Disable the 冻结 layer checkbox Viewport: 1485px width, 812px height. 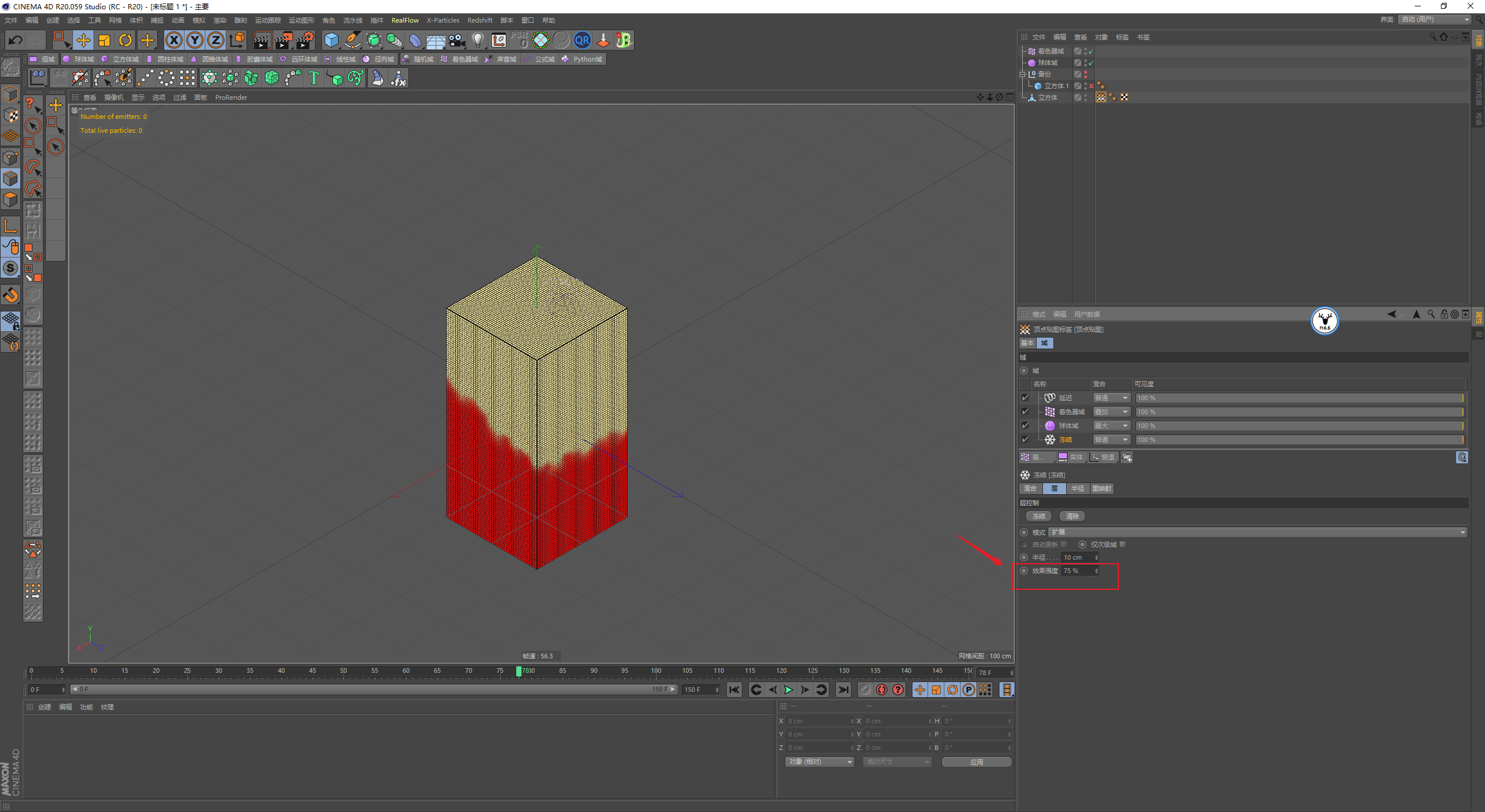point(1025,440)
